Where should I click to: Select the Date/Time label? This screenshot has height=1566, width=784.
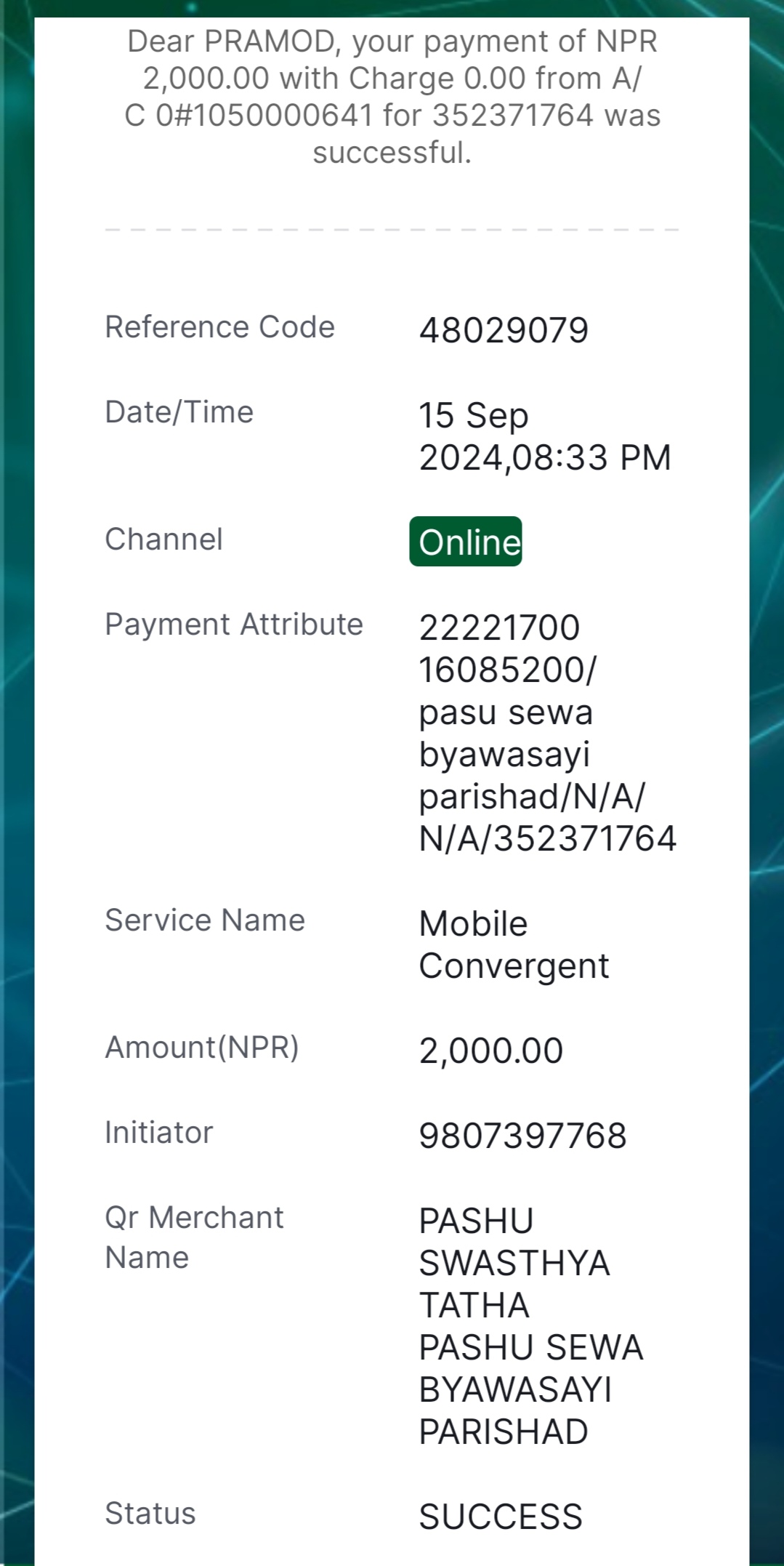179,412
